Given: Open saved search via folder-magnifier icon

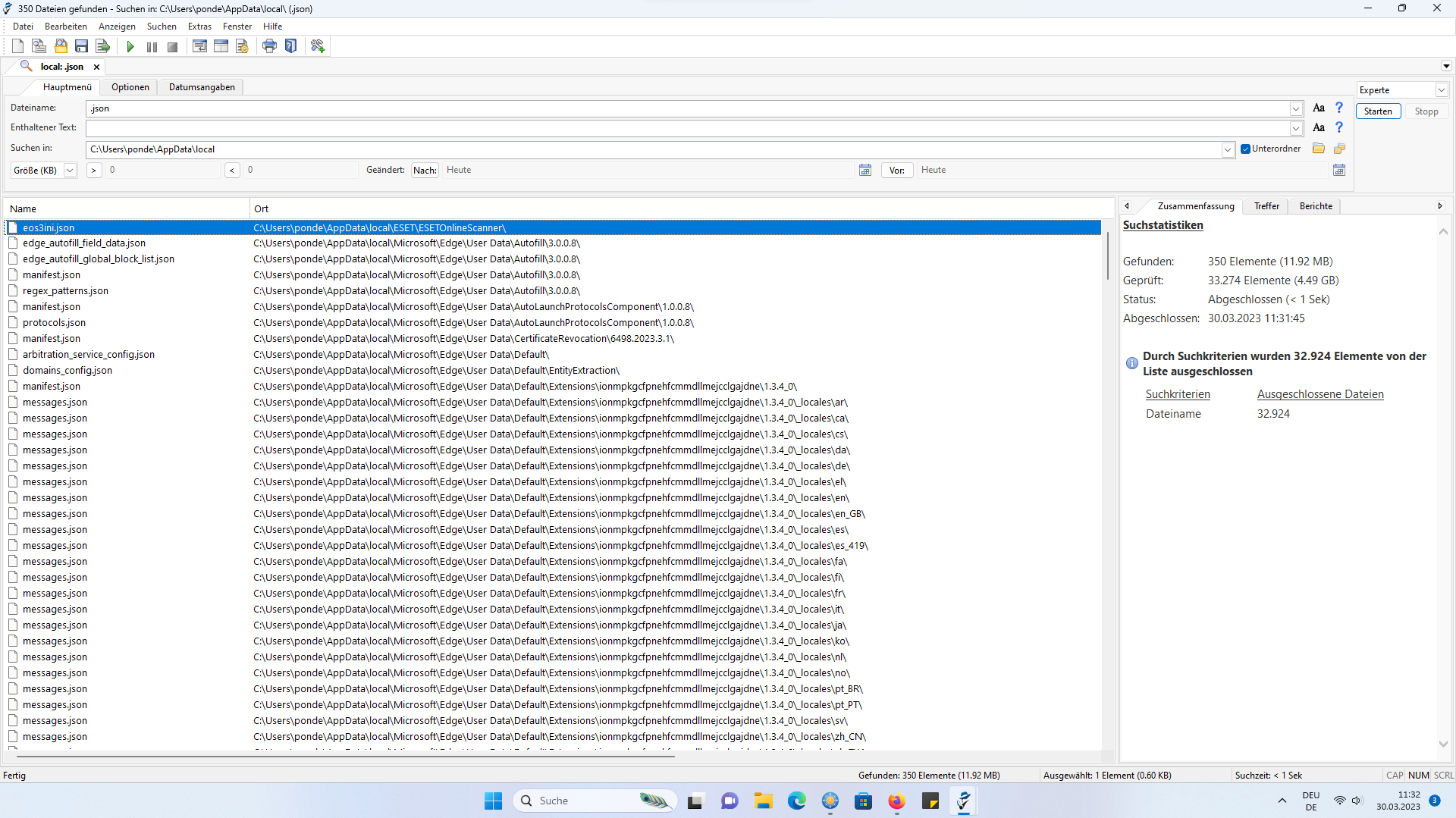Looking at the screenshot, I should coord(61,46).
